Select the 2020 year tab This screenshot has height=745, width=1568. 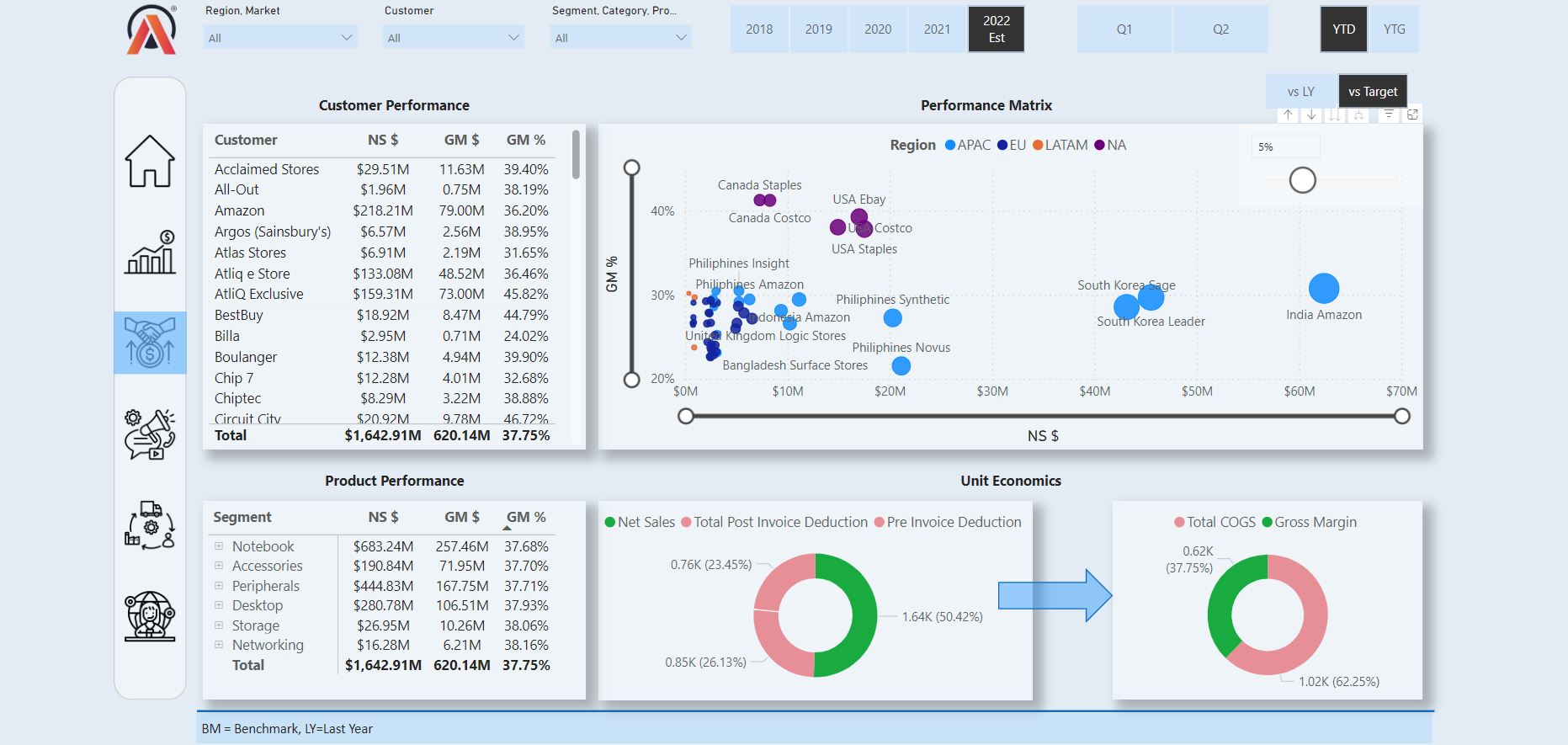(x=878, y=29)
